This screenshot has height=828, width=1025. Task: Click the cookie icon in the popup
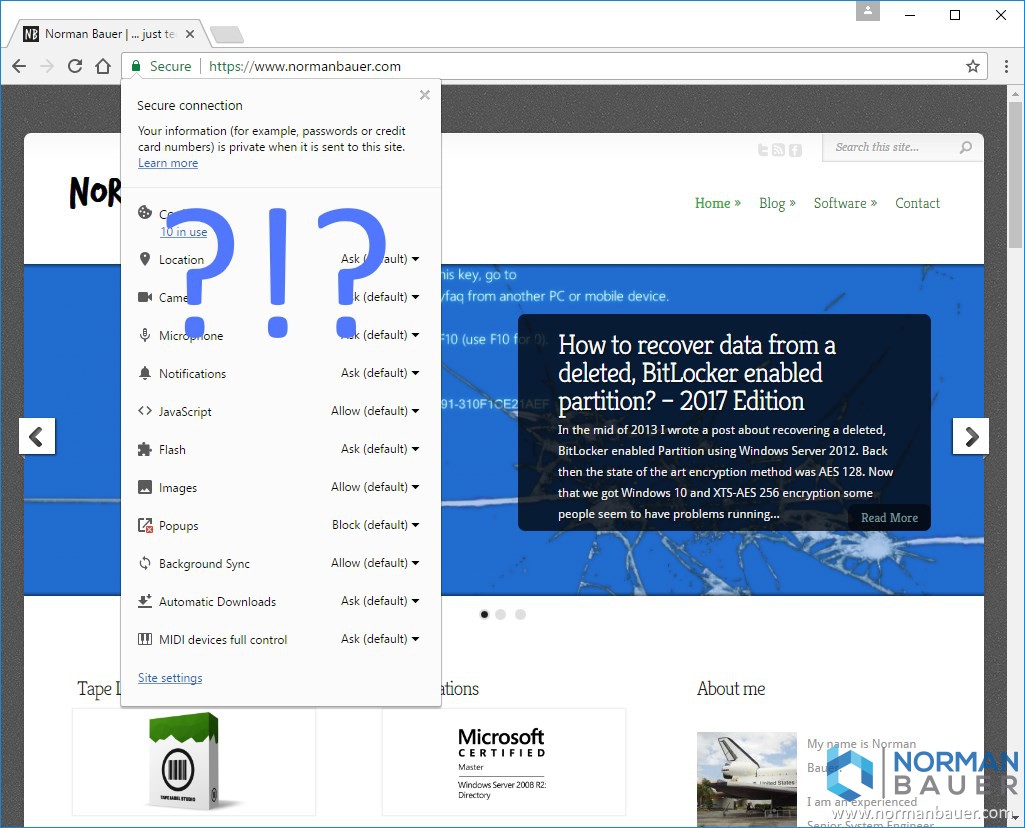pos(145,212)
